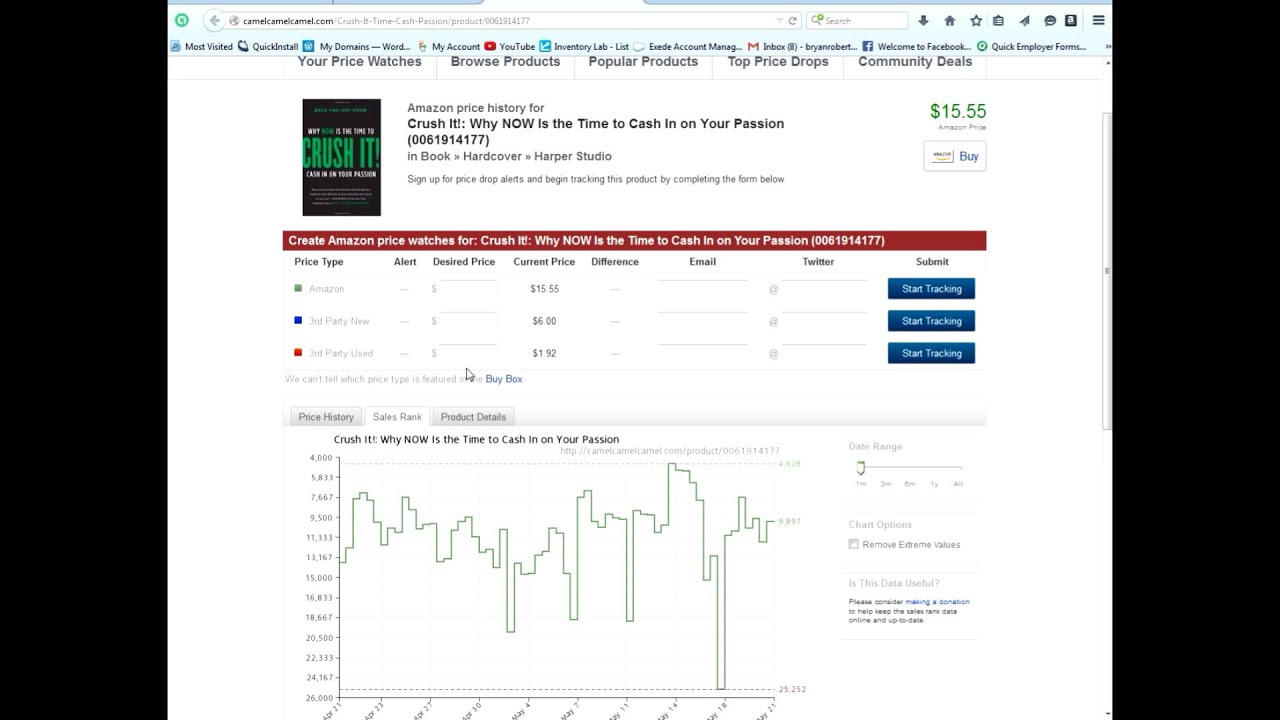Click the page vertical scrollbar thumb

[1106, 272]
